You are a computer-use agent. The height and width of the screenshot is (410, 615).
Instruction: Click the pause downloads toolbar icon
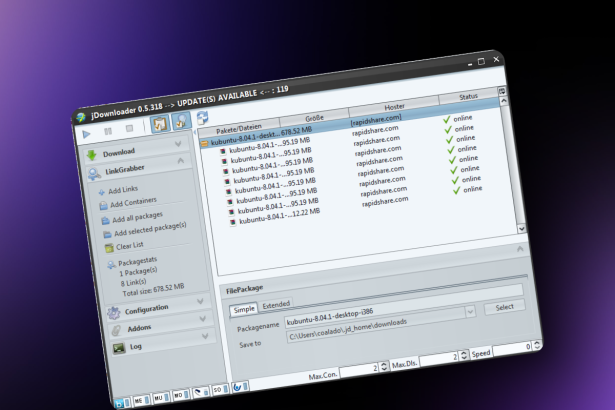[108, 131]
